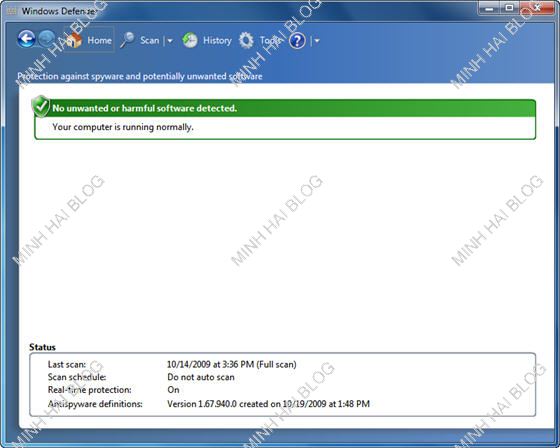Click the 'Scan schedule:' label

click(x=77, y=377)
